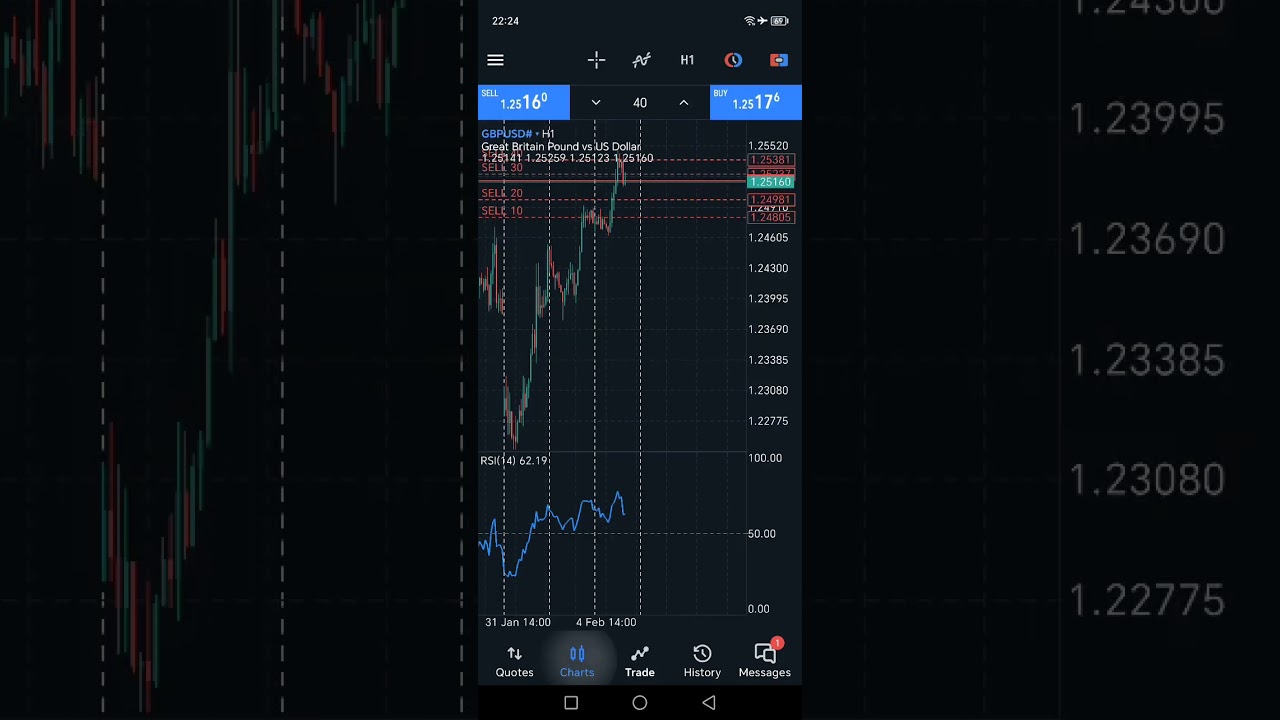Select the SELL 20 order line label
The image size is (1280, 720).
tap(502, 193)
